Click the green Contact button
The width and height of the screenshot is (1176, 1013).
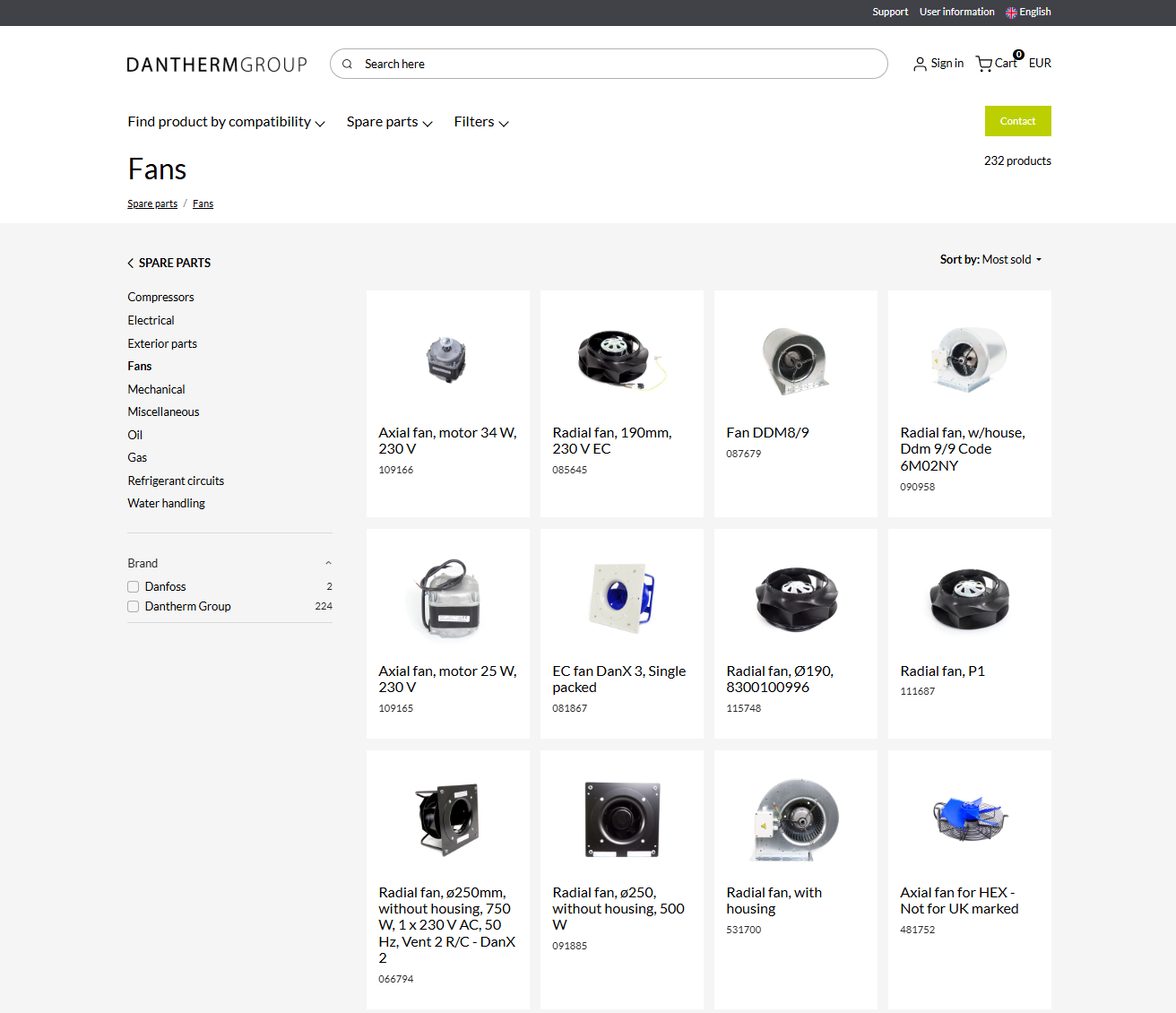tap(1017, 121)
